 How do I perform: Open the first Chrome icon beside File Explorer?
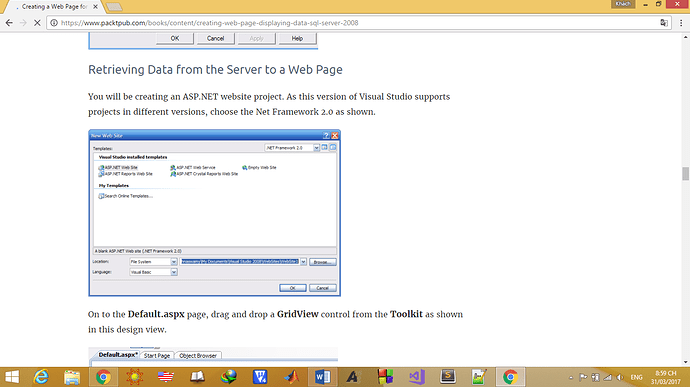[103, 377]
